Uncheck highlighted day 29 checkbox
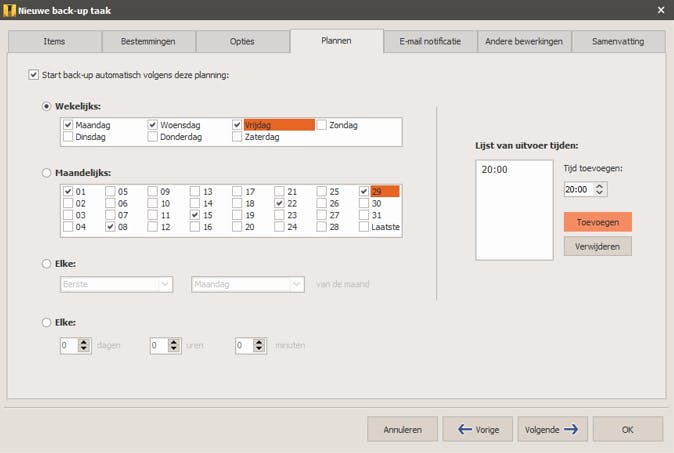 pyautogui.click(x=364, y=191)
